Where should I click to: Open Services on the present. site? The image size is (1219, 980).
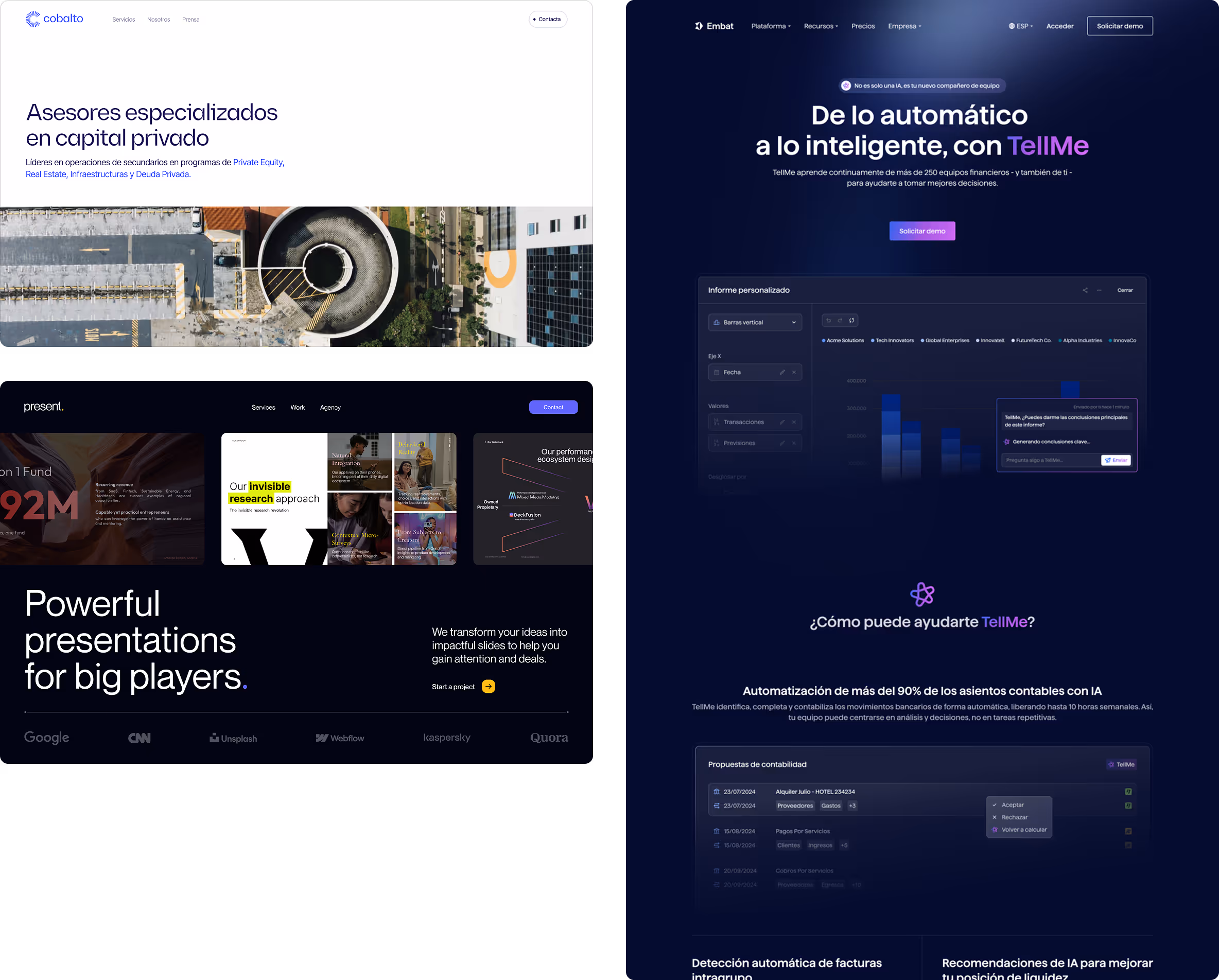coord(264,408)
